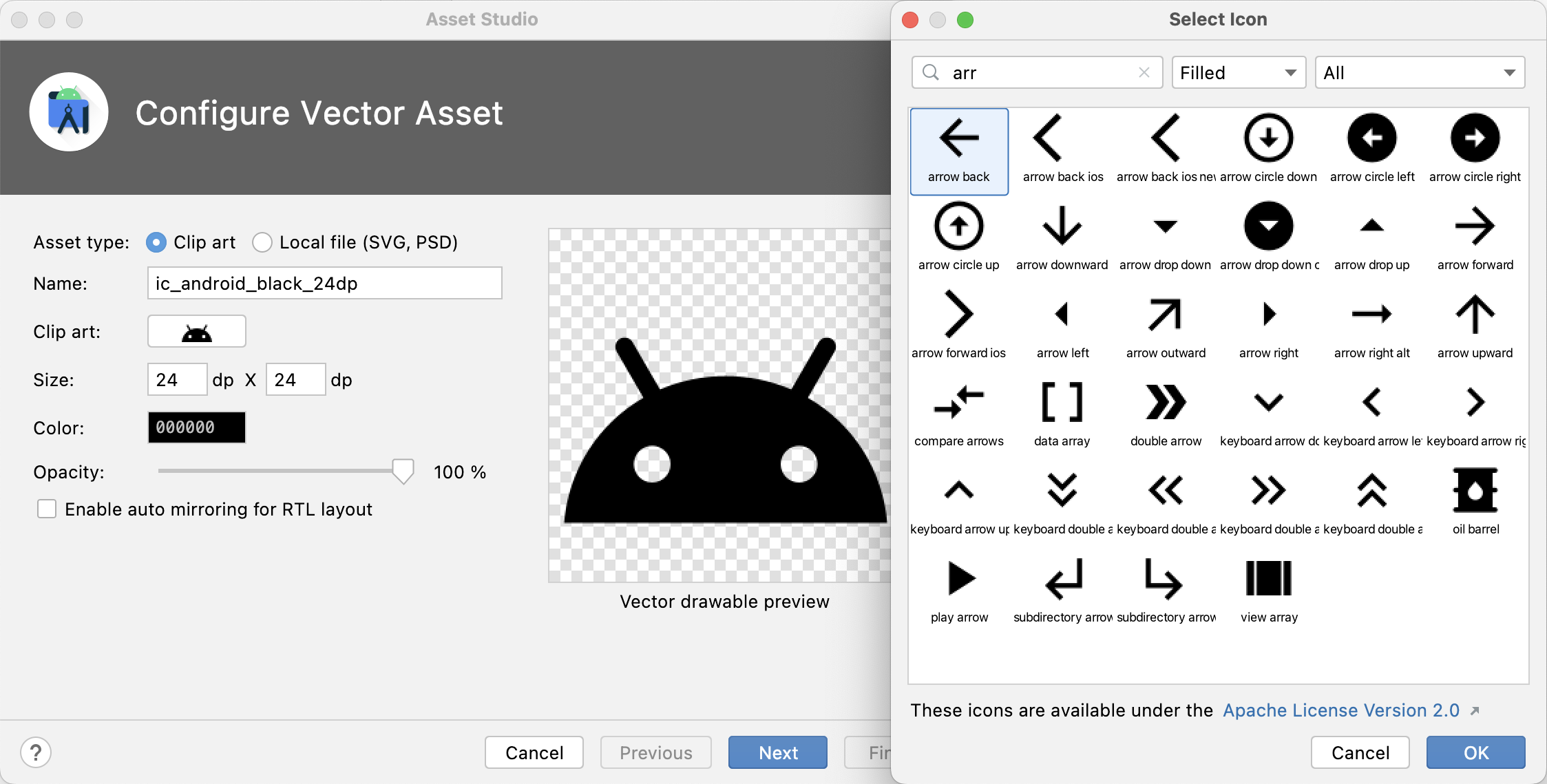
Task: Select the arrow right icon
Action: (x=1269, y=328)
